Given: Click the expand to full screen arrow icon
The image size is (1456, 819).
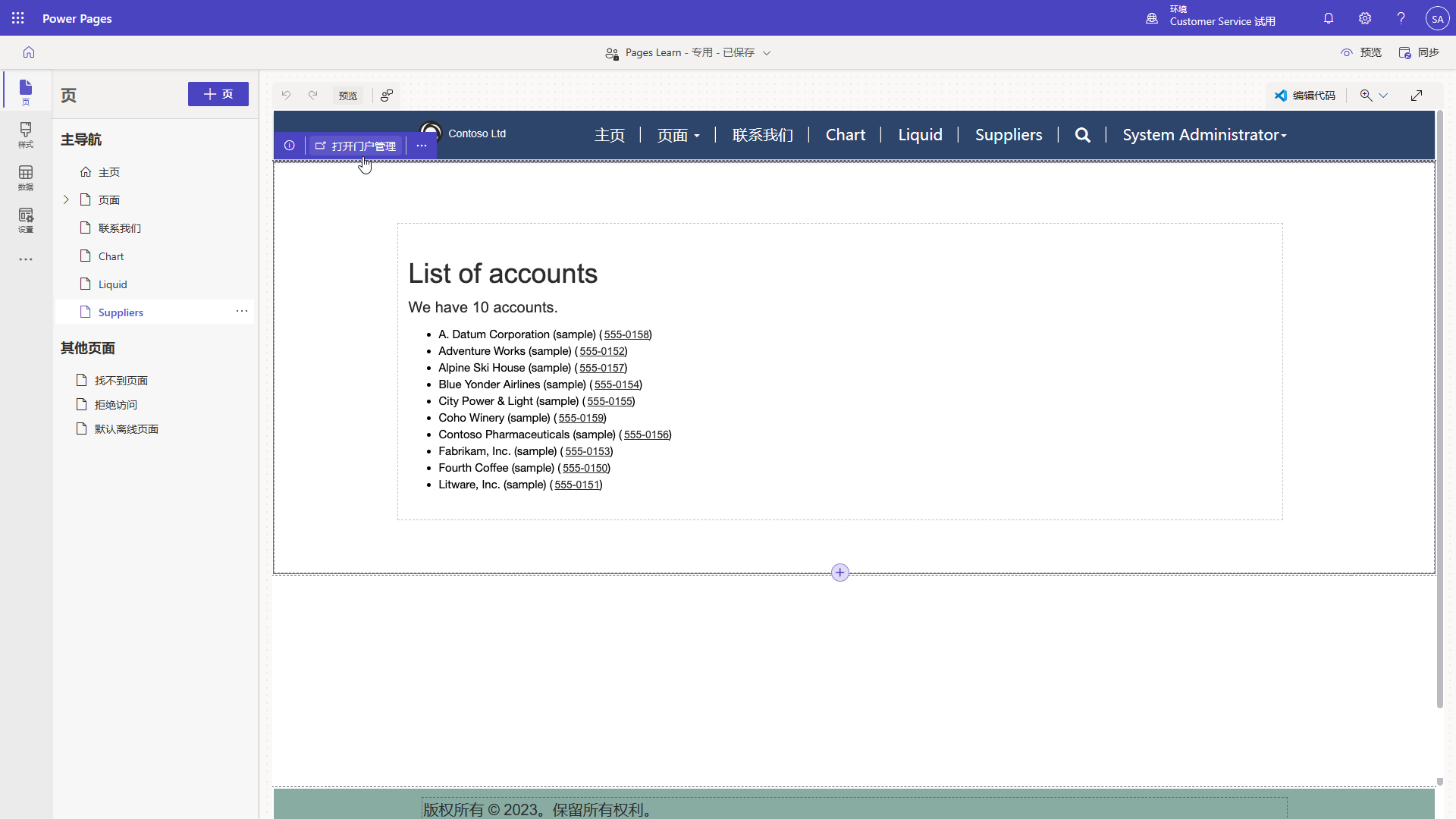Looking at the screenshot, I should tap(1417, 96).
